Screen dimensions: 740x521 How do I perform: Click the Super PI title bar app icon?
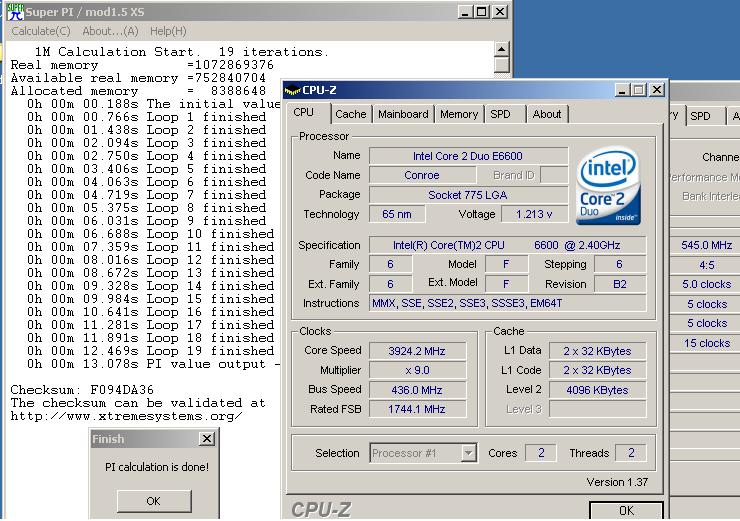click(16, 12)
